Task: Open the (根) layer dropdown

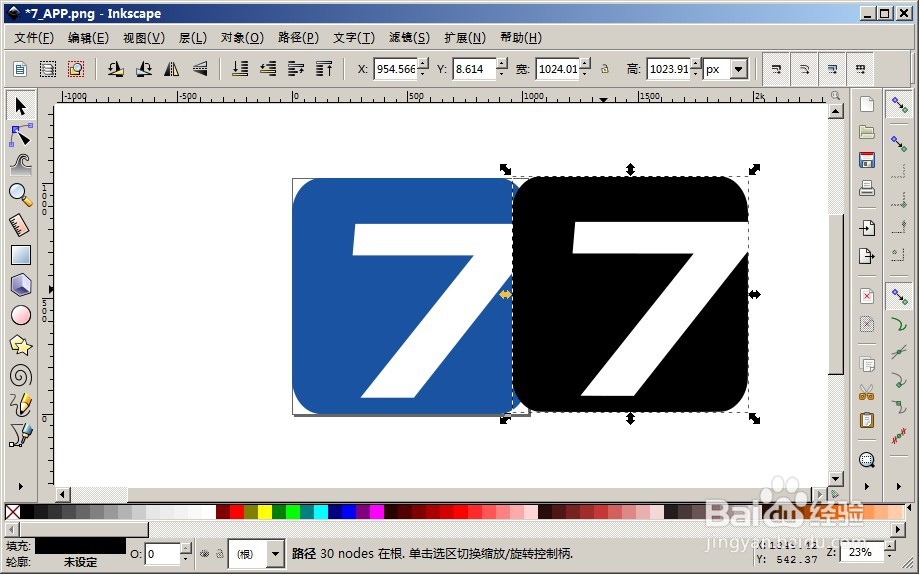Action: coord(275,554)
